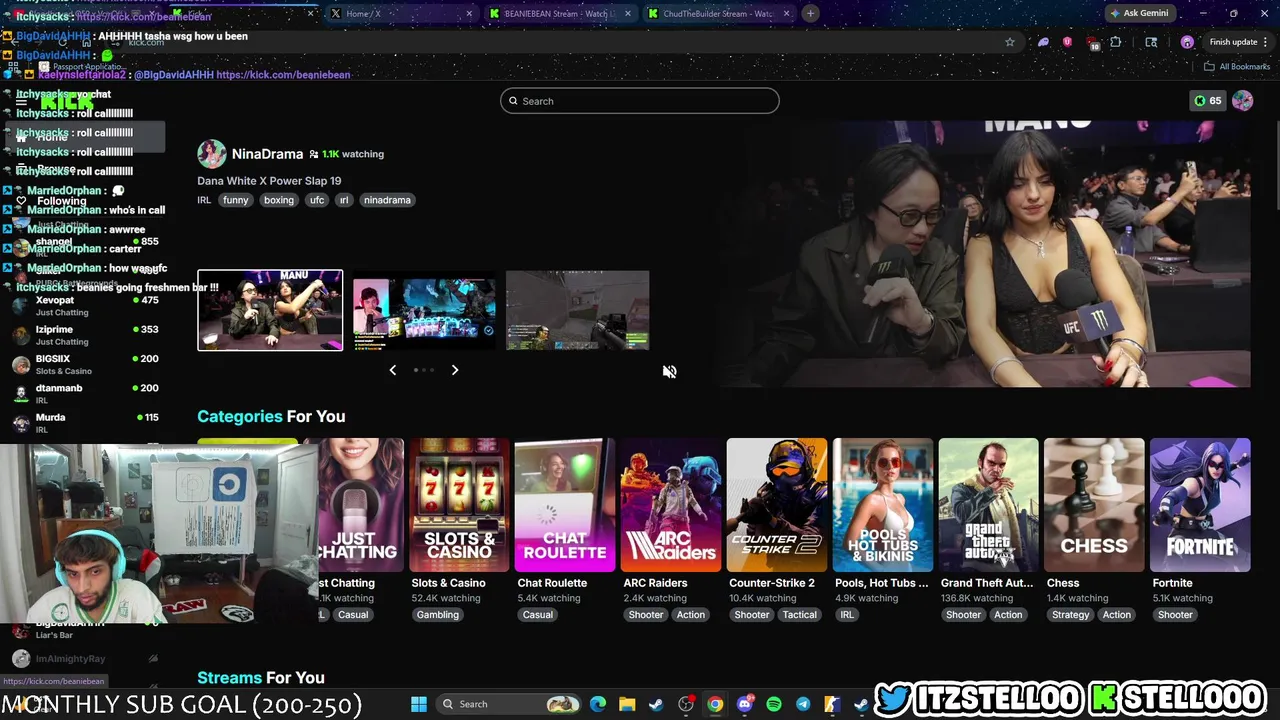Open Discord from taskbar
This screenshot has height=720, width=1280.
pyautogui.click(x=745, y=704)
